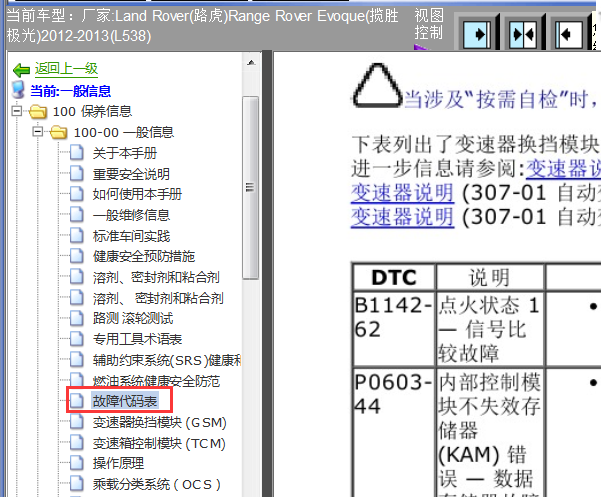The width and height of the screenshot is (601, 497).
Task: Follow the second 变速器说明 hyperlink
Action: click(402, 217)
